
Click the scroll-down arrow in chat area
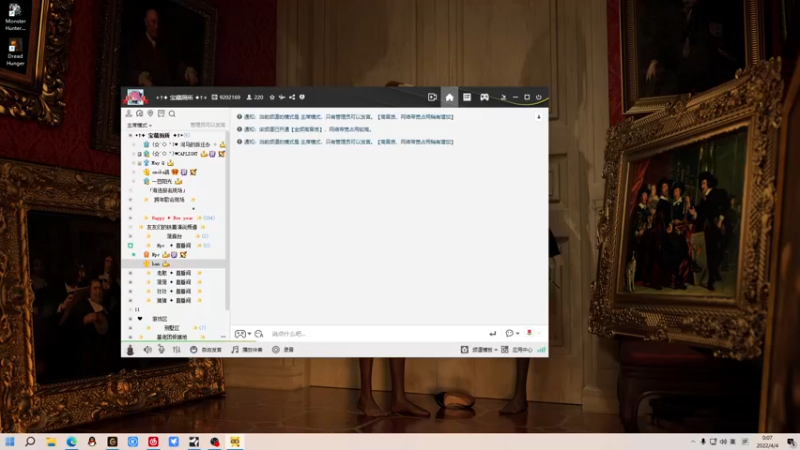[539, 117]
